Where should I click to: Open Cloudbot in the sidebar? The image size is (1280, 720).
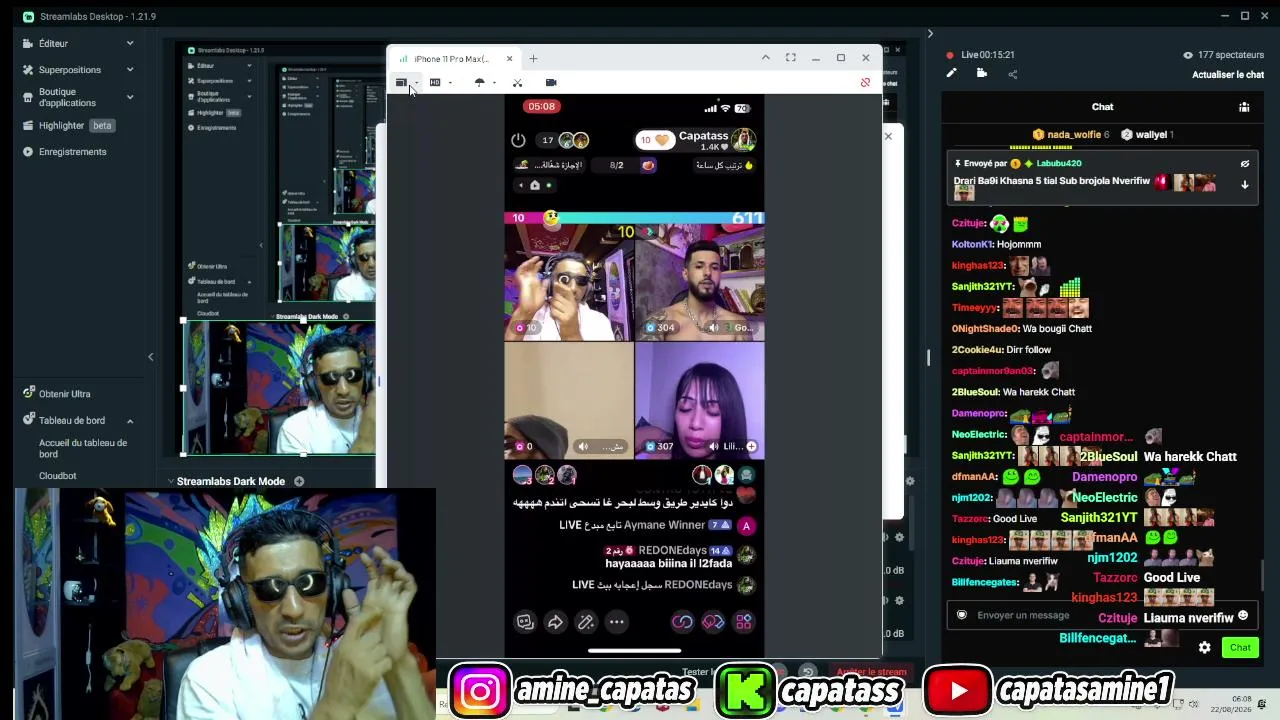point(58,476)
